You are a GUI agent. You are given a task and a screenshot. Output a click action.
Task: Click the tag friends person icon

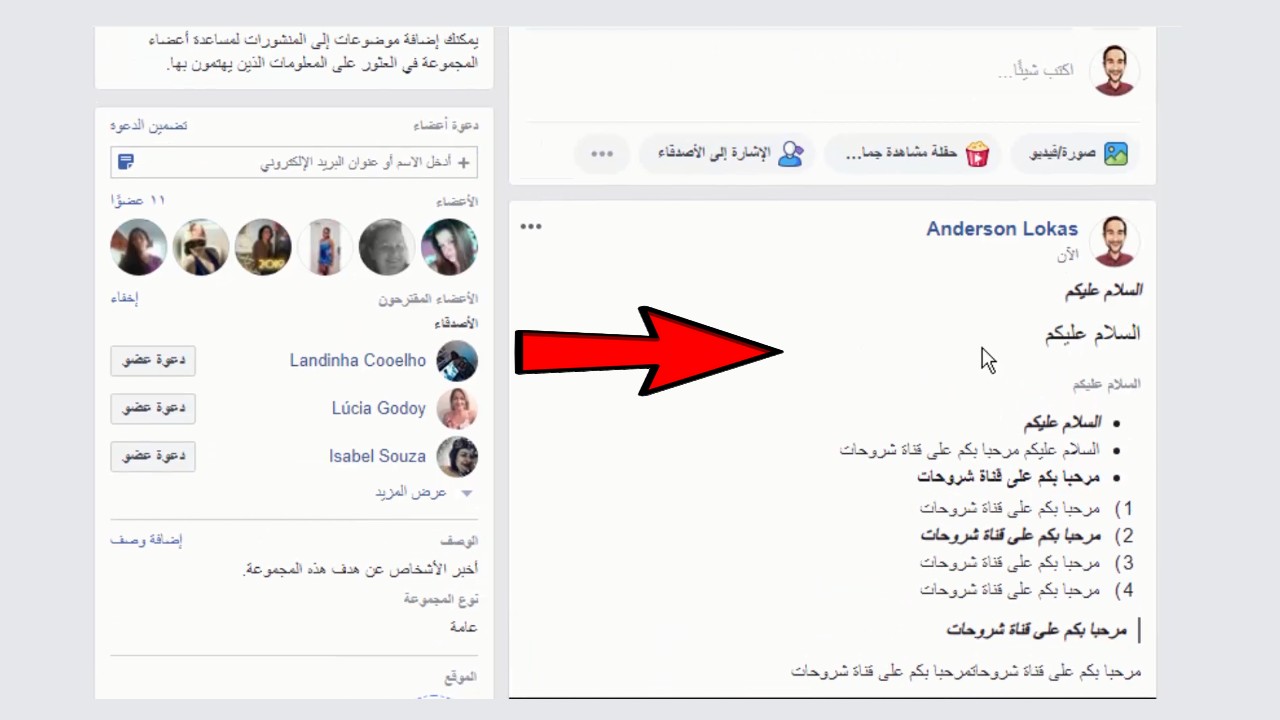tap(791, 153)
